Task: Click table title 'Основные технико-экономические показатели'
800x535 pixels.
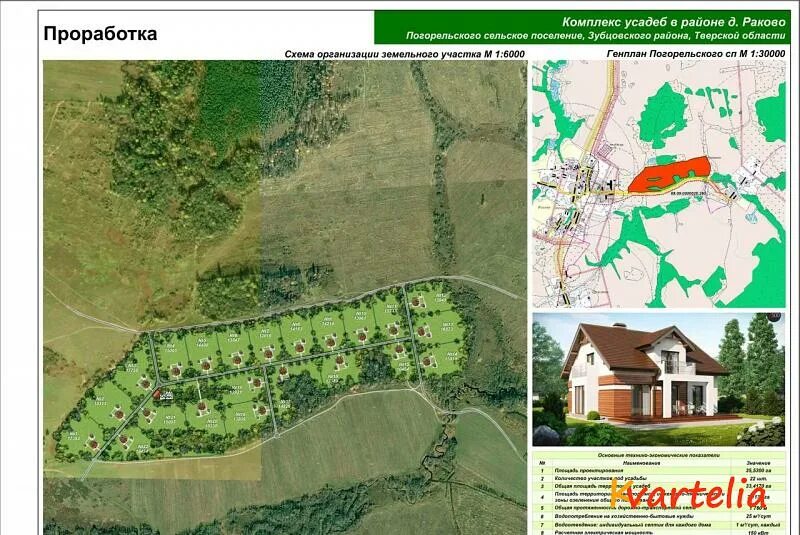Action: [x=659, y=455]
